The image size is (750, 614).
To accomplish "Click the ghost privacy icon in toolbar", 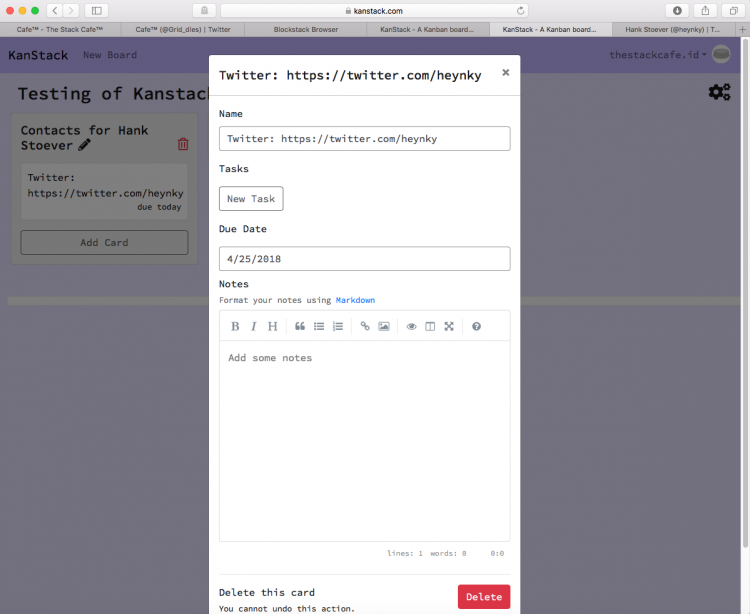I will click(x=204, y=11).
